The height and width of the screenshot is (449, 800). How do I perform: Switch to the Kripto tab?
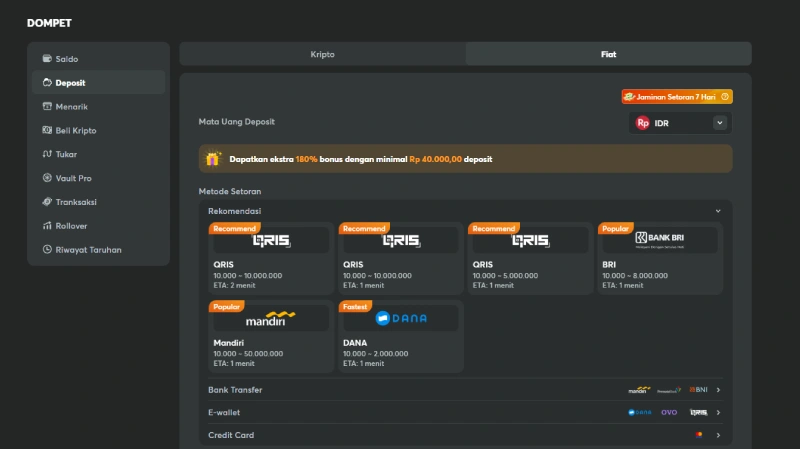322,54
